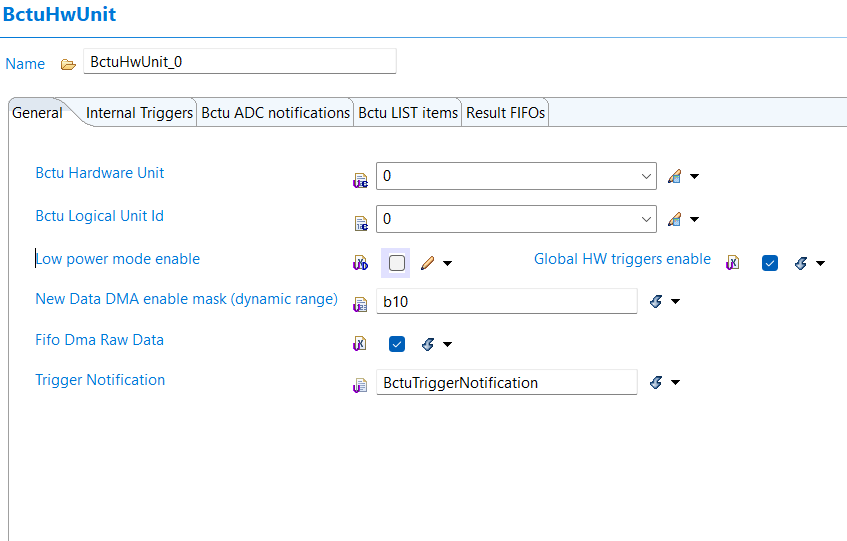847x541 pixels.
Task: Expand the menu arrow beside the Low power pencil
Action: click(448, 263)
